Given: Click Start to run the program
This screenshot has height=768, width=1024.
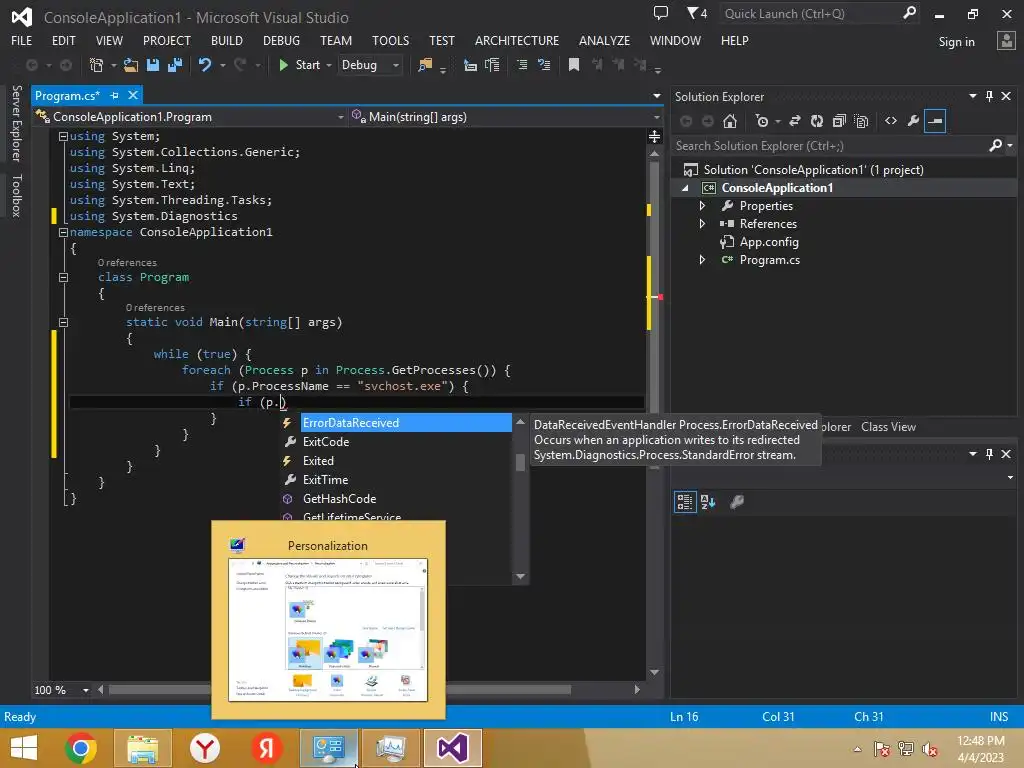Looking at the screenshot, I should (x=300, y=65).
